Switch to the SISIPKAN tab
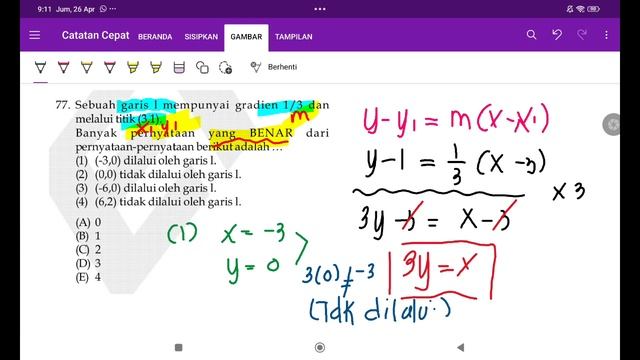The height and width of the screenshot is (360, 640). (201, 37)
